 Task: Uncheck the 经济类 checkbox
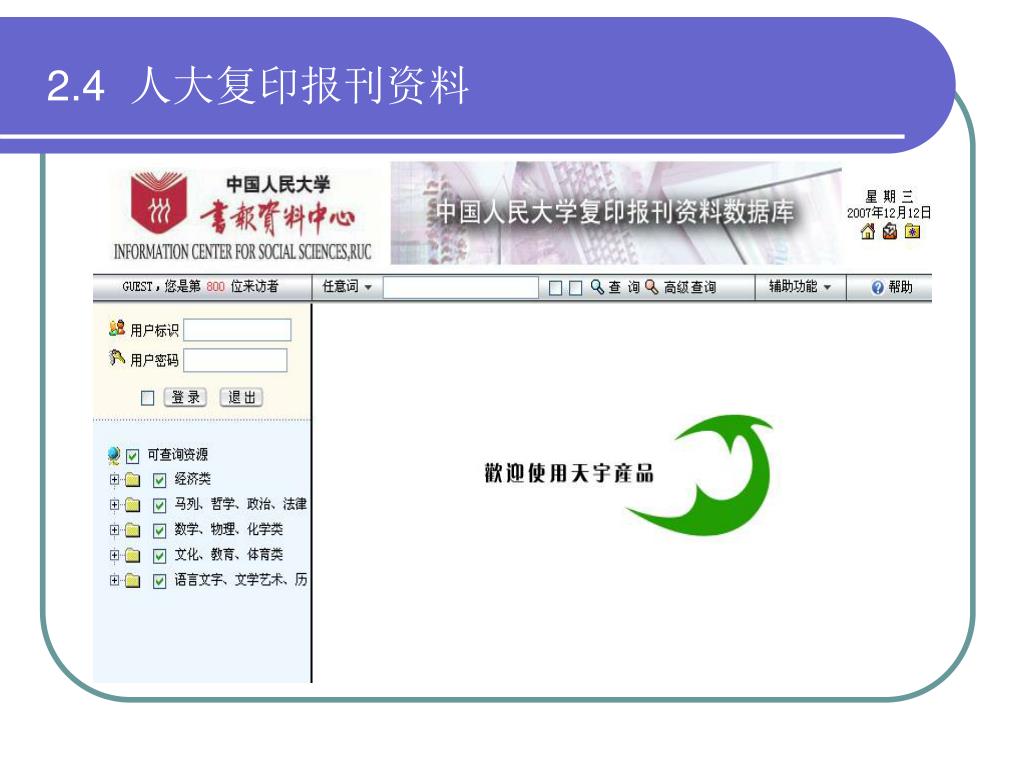[159, 481]
